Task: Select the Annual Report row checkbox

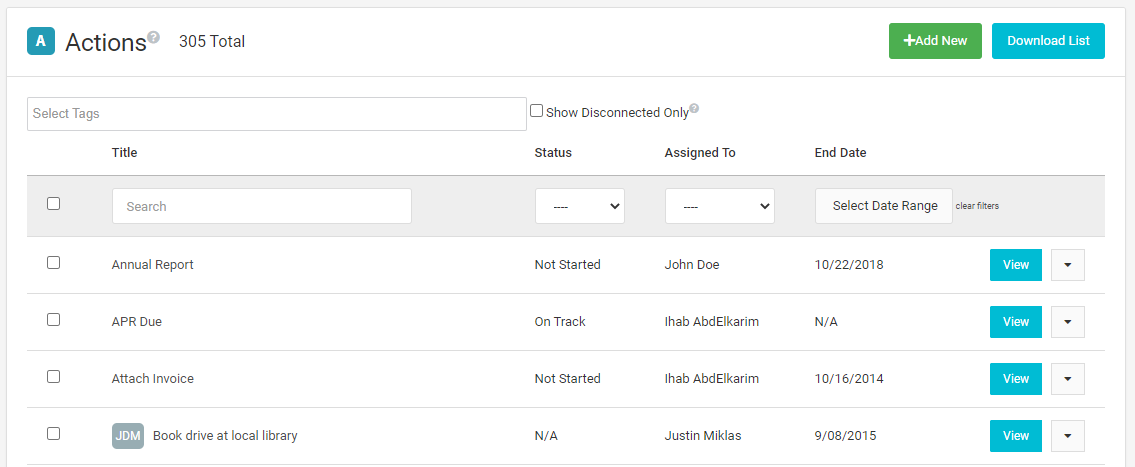Action: click(54, 263)
